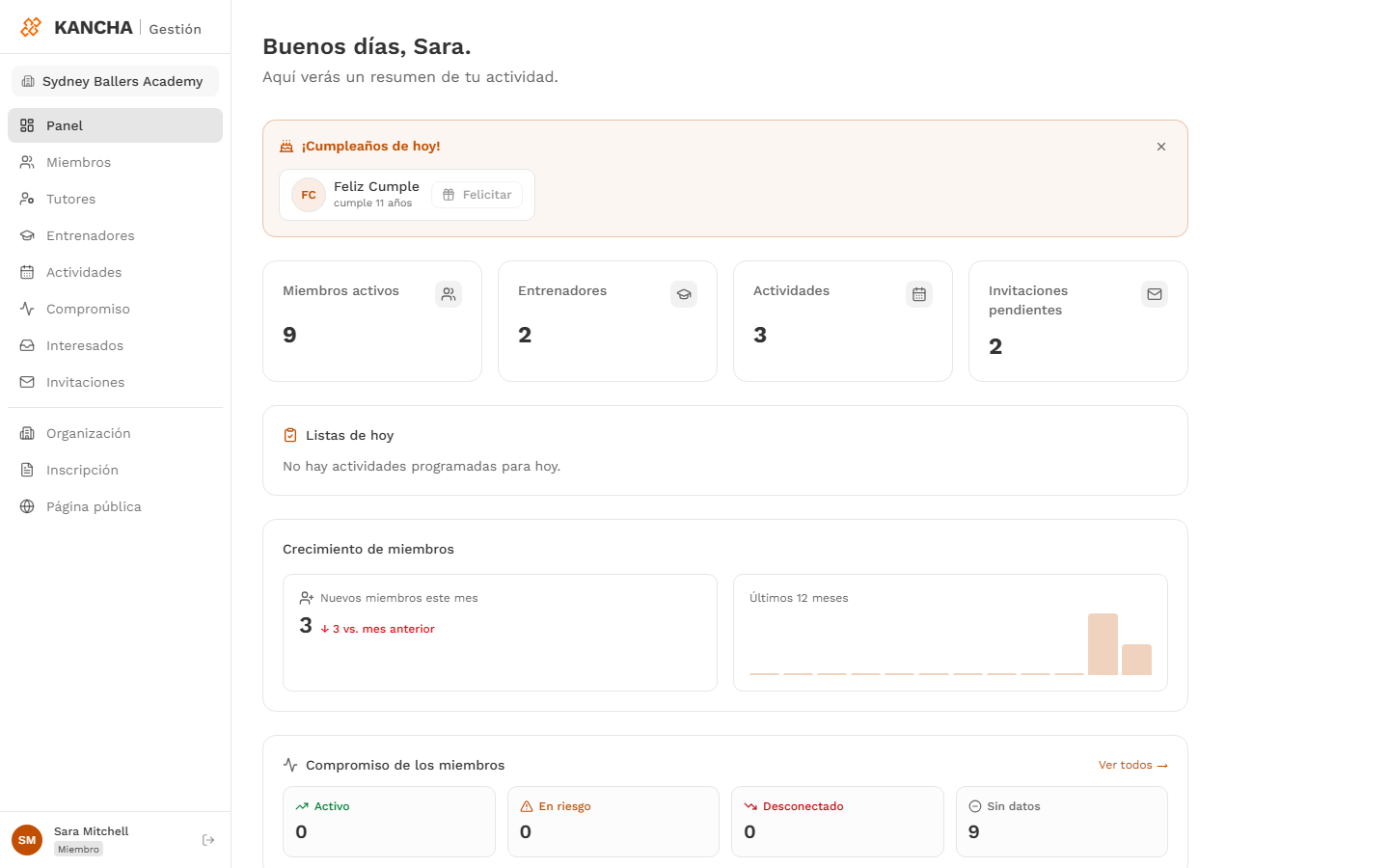Dismiss the birthday banner with the X
The height and width of the screenshot is (868, 1389).
coord(1161,147)
